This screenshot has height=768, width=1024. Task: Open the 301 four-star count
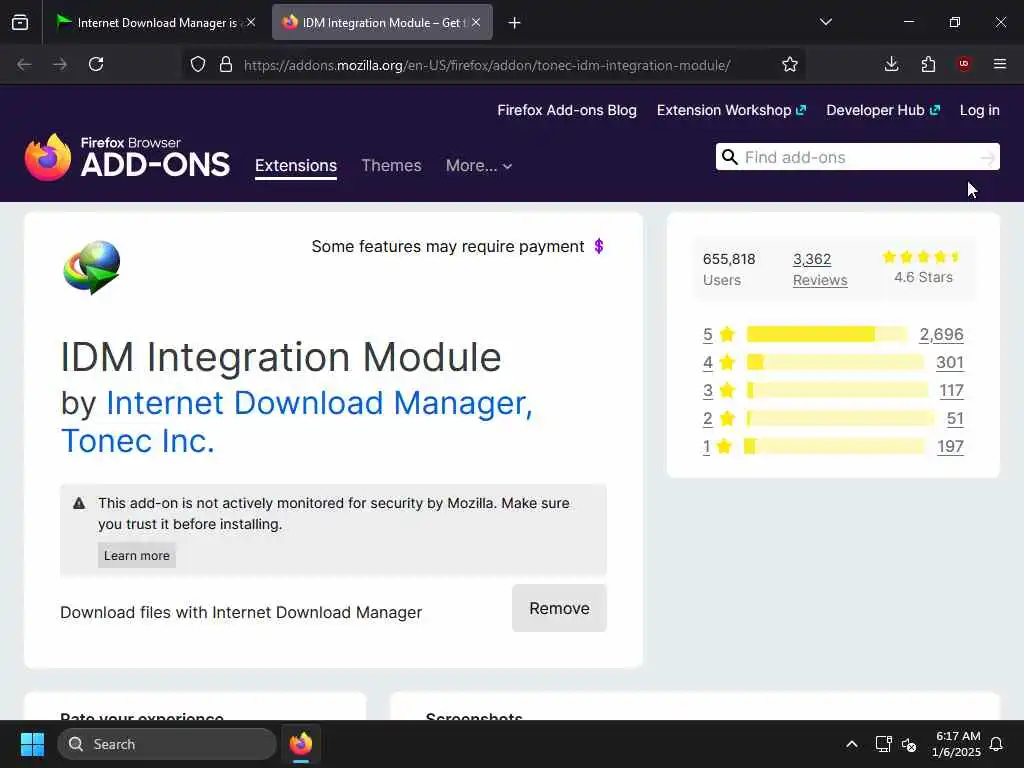pyautogui.click(x=950, y=362)
